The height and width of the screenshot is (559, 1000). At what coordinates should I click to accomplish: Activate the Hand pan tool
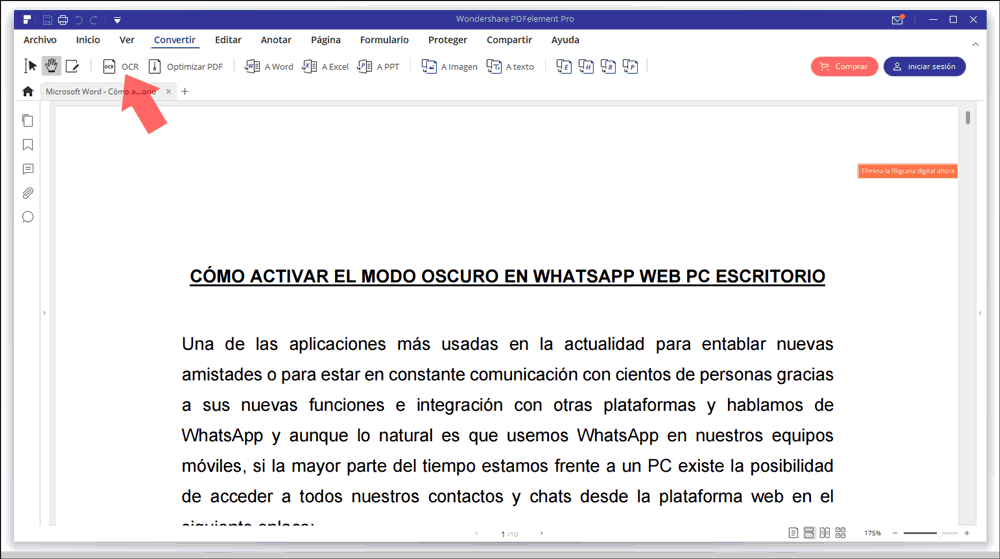(51, 66)
